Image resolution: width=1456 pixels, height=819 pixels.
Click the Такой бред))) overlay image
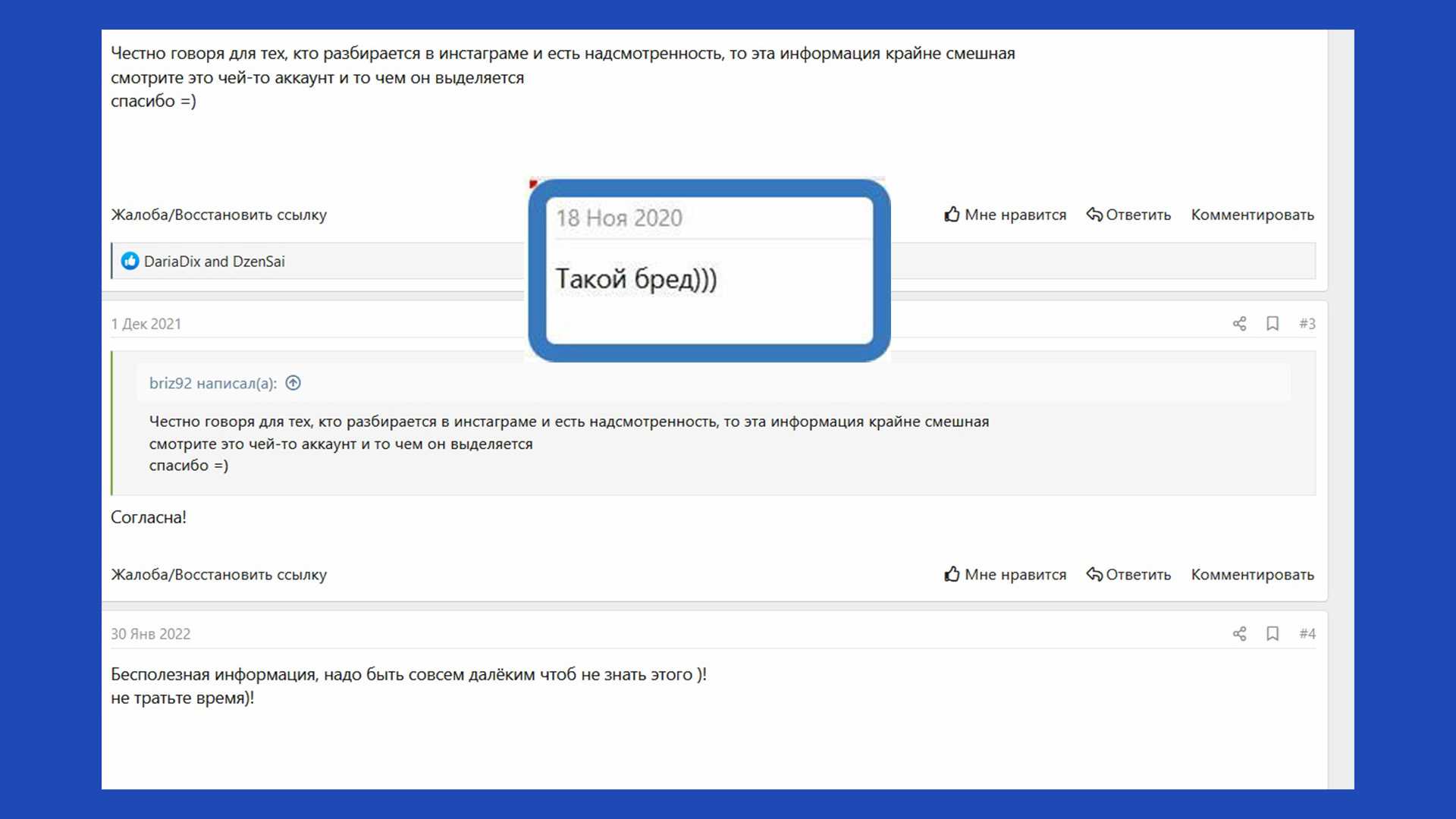(x=708, y=271)
